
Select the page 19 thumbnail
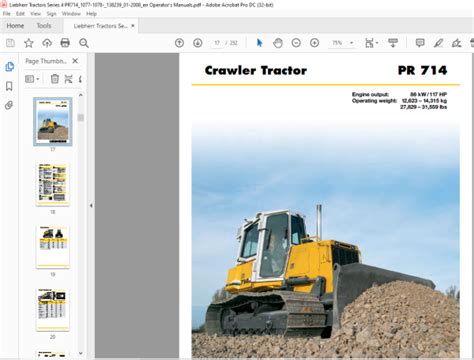pos(53,247)
